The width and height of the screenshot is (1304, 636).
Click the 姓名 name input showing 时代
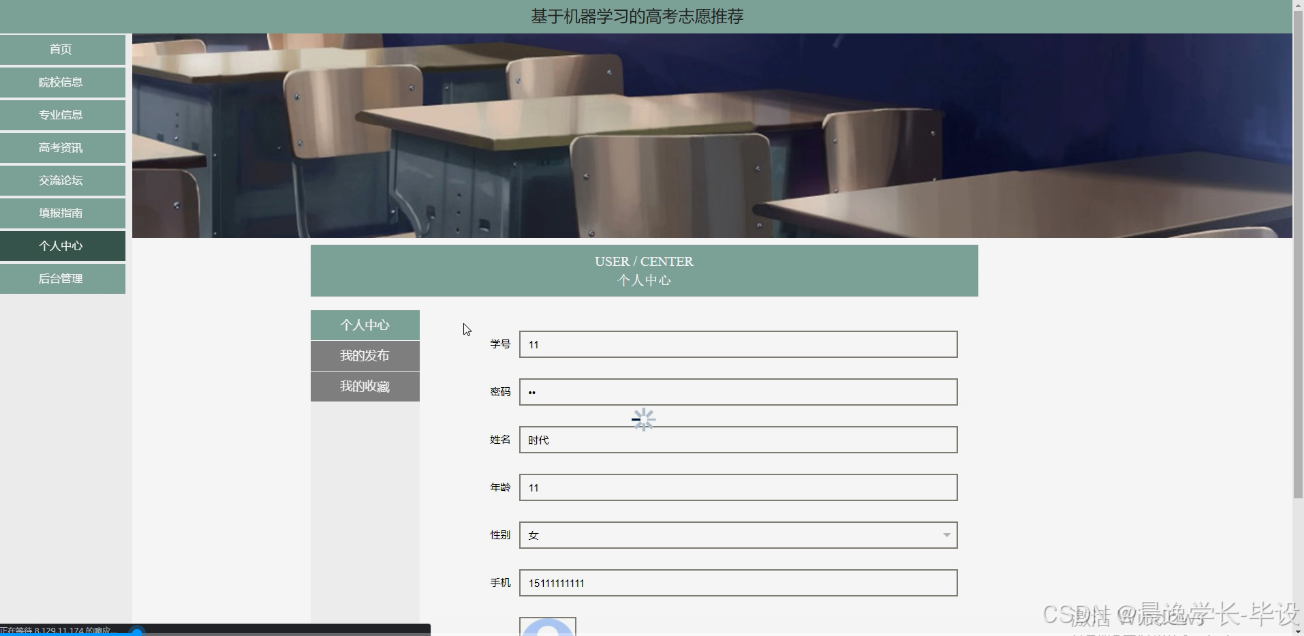pyautogui.click(x=737, y=439)
